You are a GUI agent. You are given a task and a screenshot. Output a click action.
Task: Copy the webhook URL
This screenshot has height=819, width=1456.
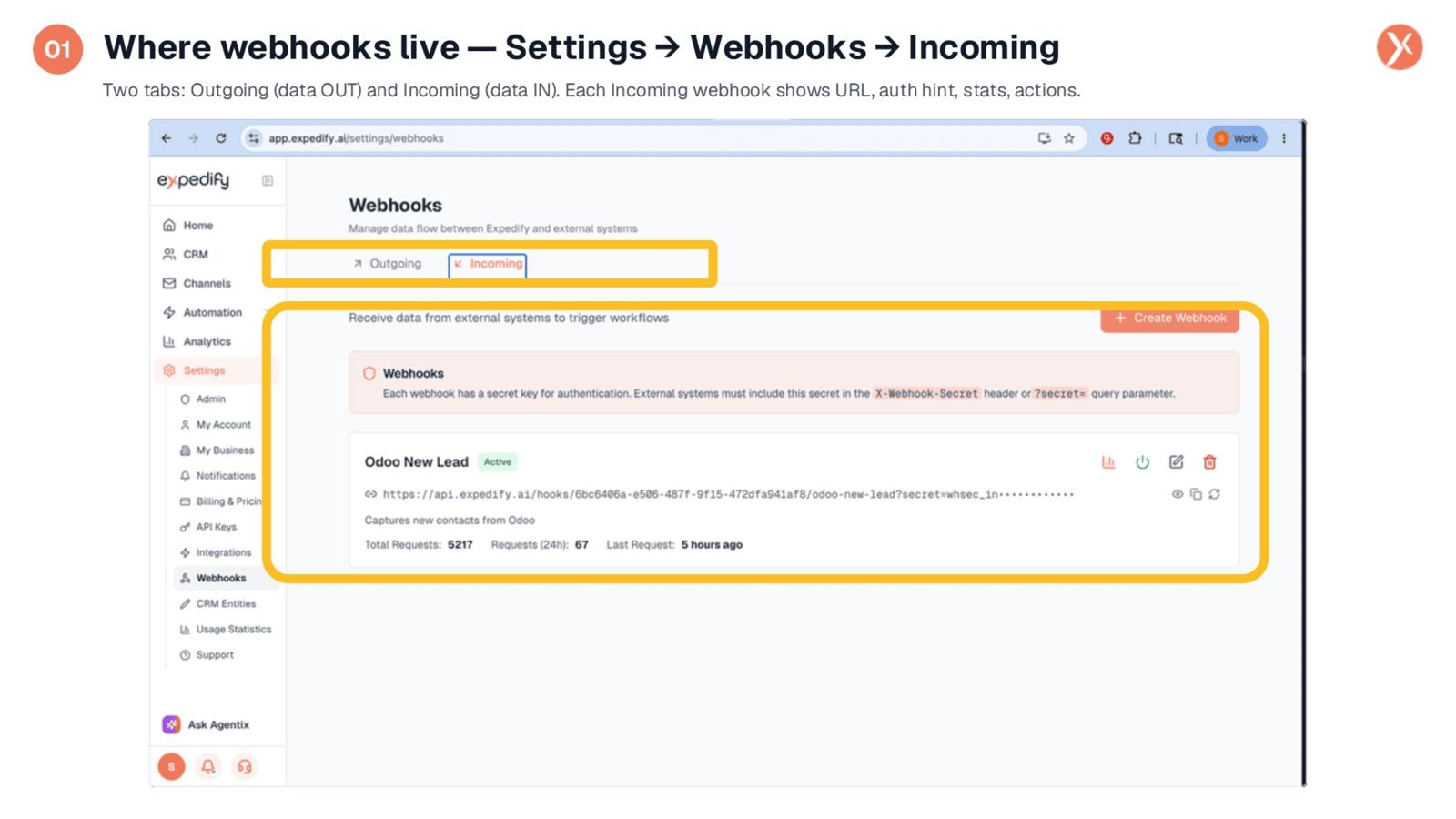(x=1196, y=494)
